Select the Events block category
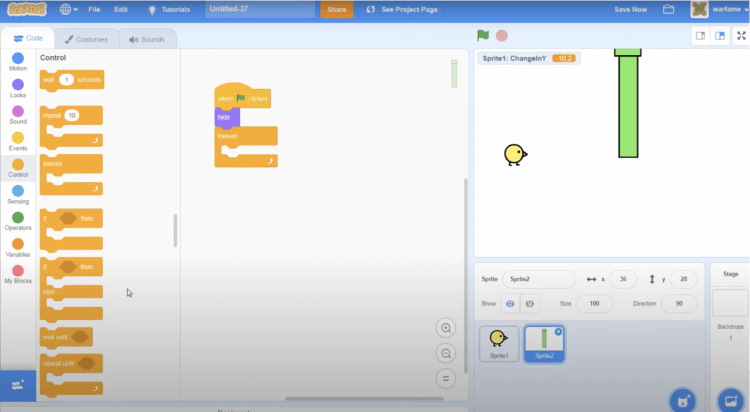750x412 pixels. (18, 142)
